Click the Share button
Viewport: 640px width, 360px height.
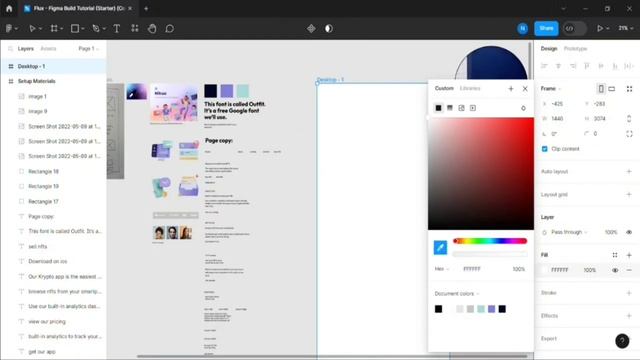(x=546, y=29)
